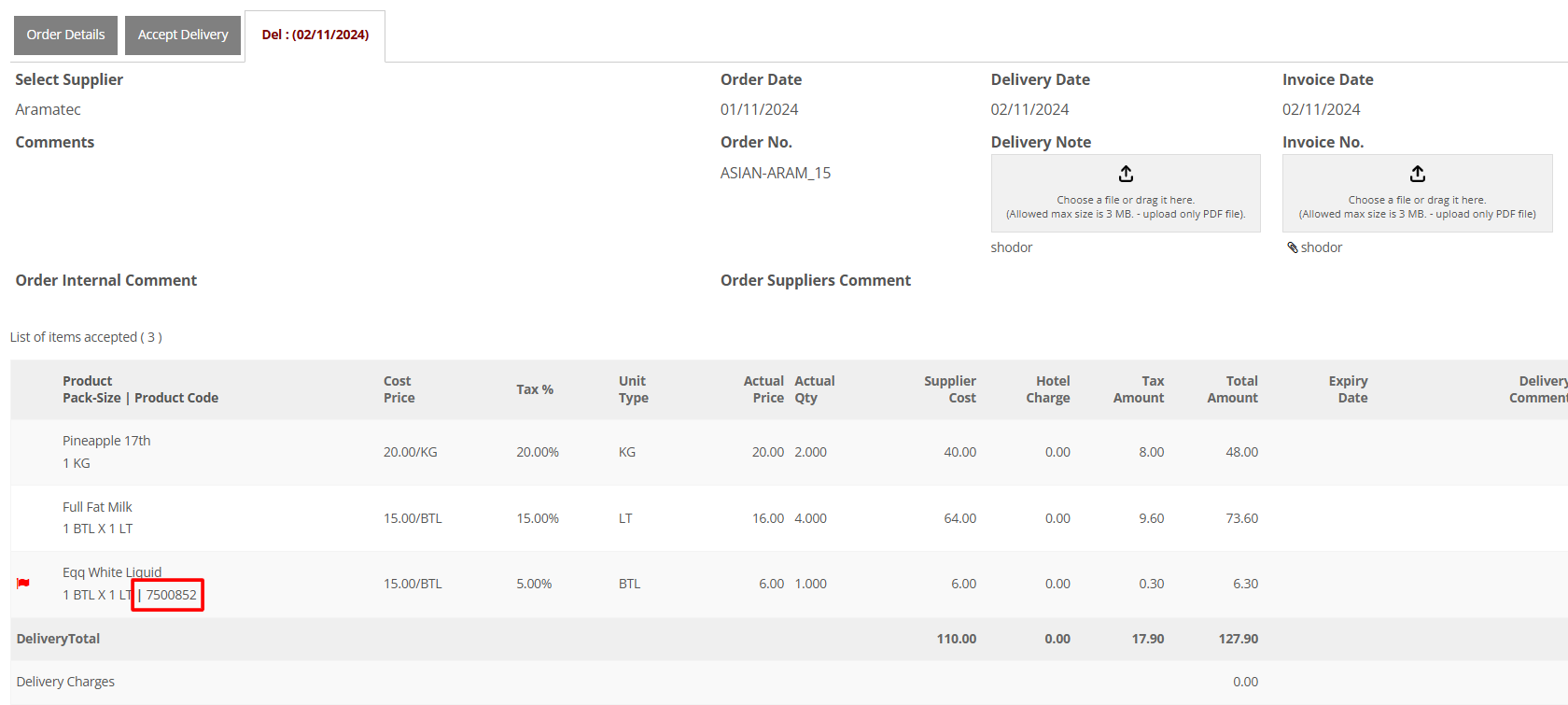This screenshot has width=1568, height=705.
Task: Click the paperclip attachment icon beside shodor
Action: (1292, 247)
